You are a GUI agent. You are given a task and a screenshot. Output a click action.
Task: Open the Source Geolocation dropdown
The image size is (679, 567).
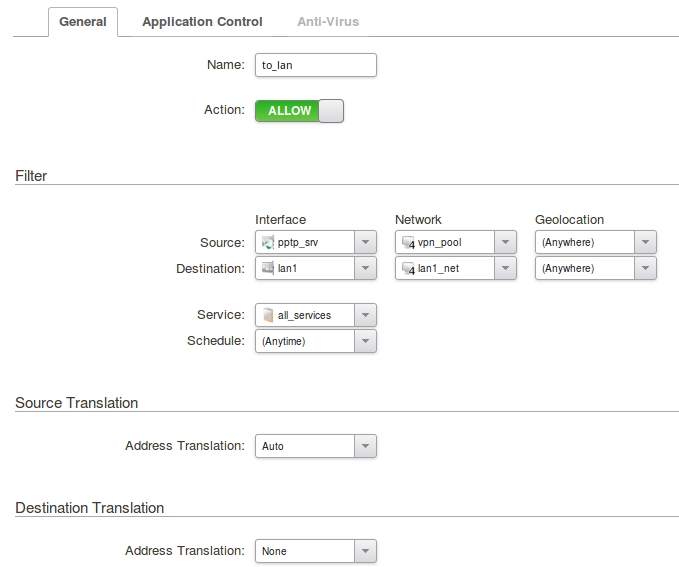coord(645,242)
